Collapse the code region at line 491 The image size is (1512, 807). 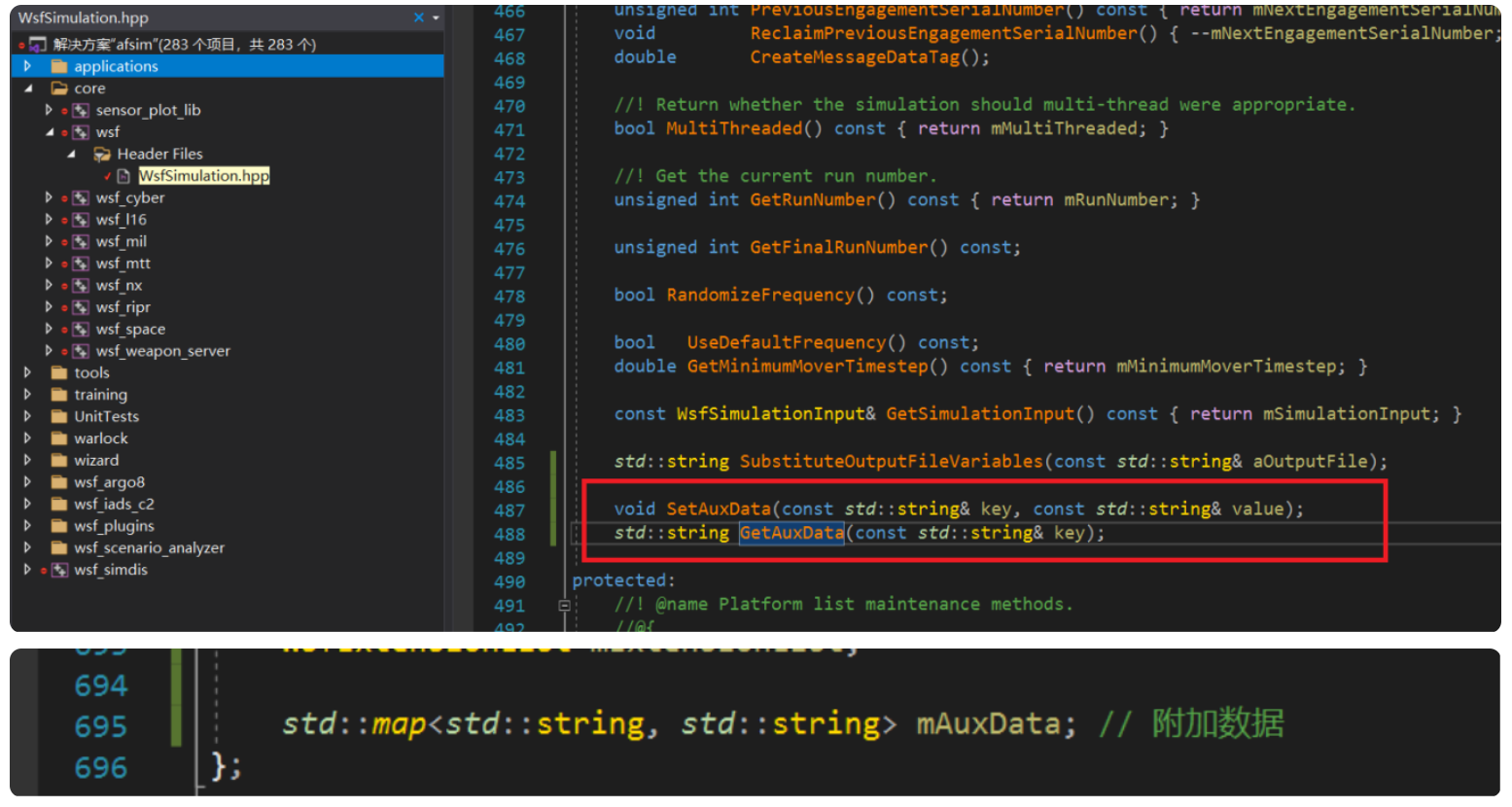[565, 604]
